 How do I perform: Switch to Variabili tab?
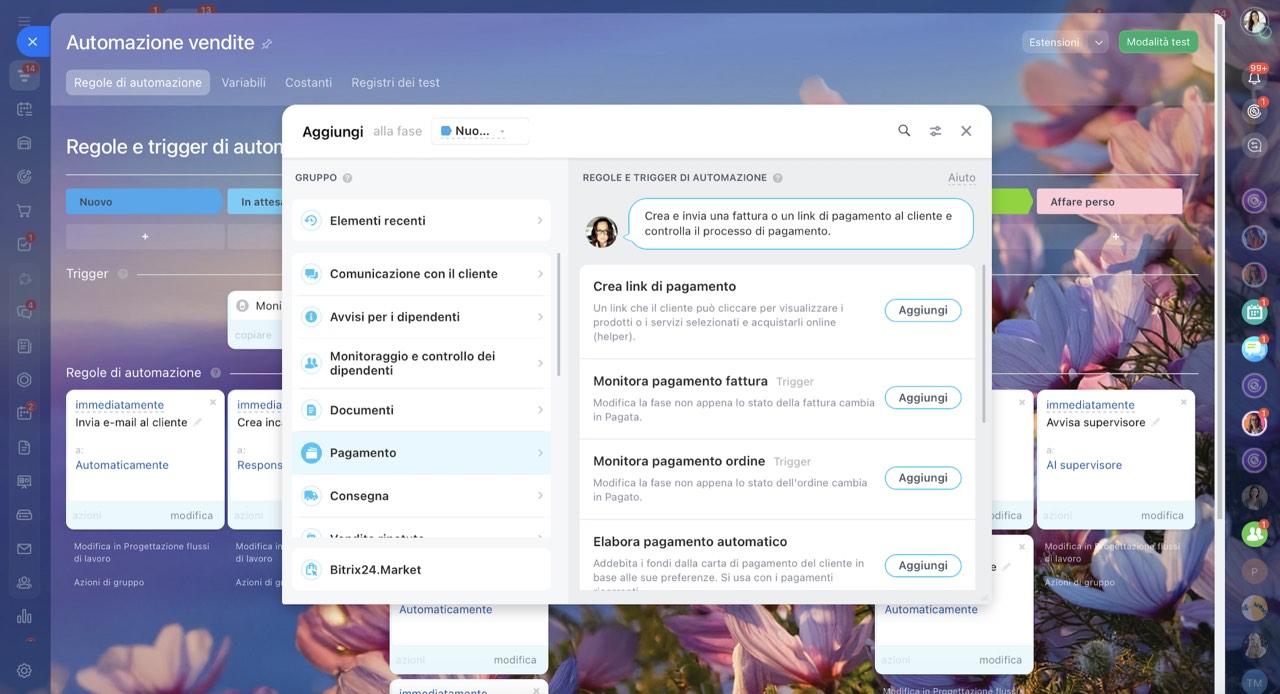(x=244, y=82)
